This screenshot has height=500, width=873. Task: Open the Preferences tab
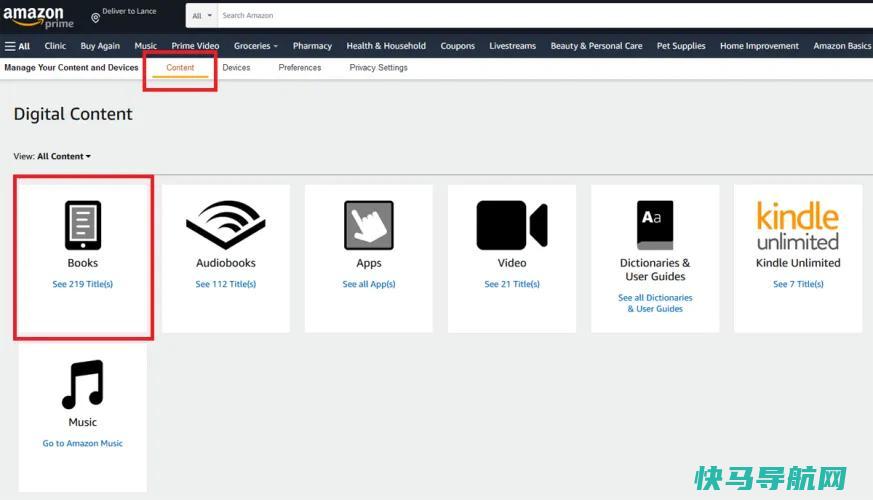pyautogui.click(x=300, y=67)
